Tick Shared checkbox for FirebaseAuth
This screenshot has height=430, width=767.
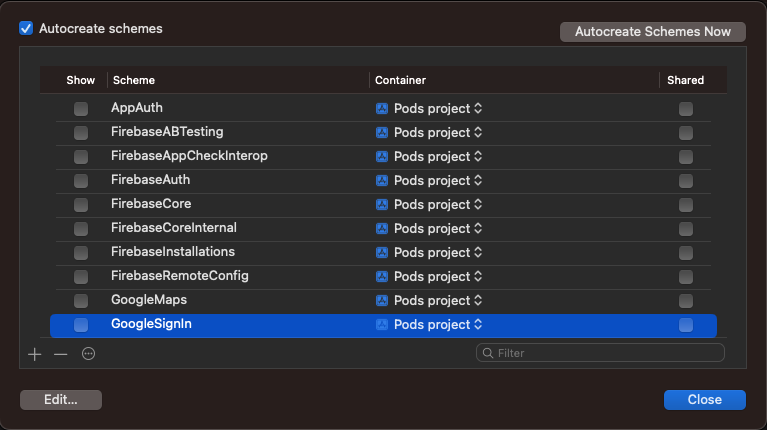pos(686,181)
